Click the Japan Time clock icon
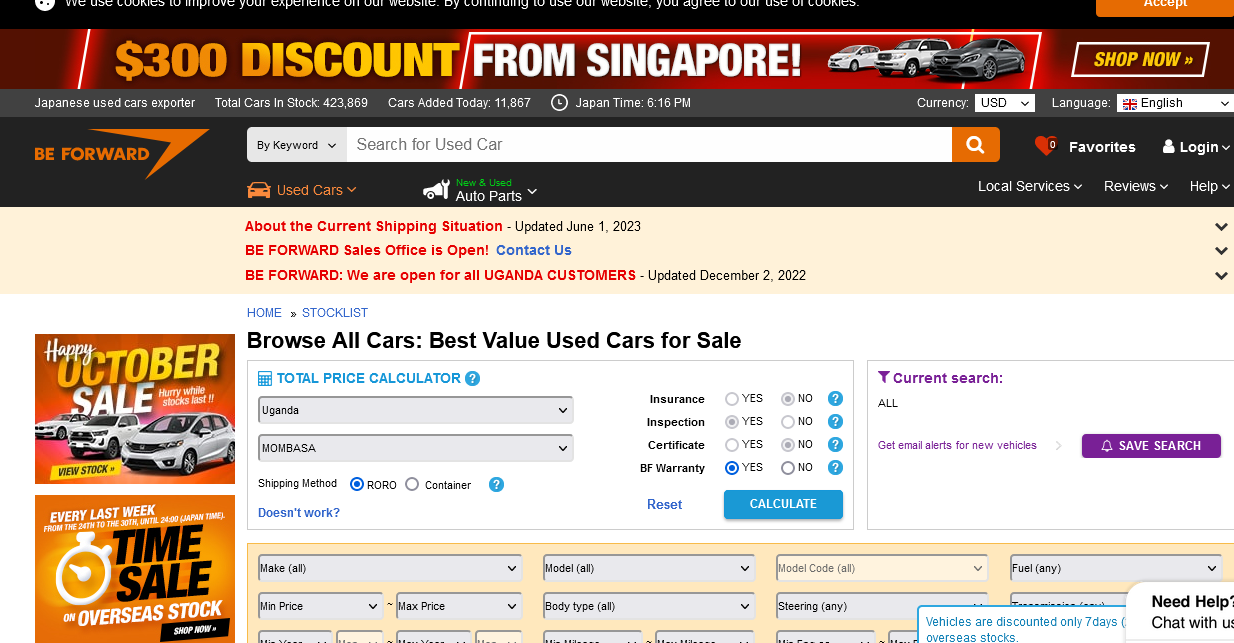This screenshot has width=1234, height=643. click(560, 103)
